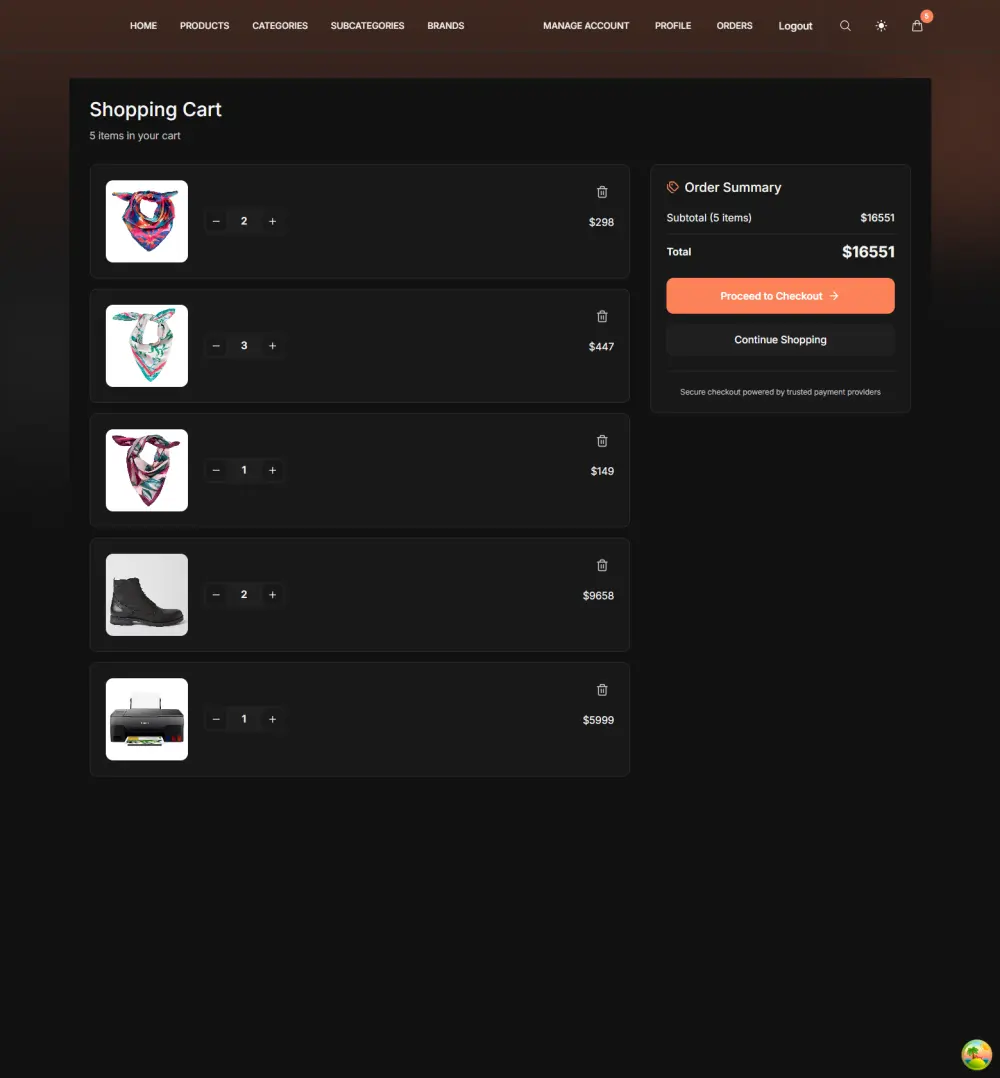Reduce quantity of the $9658 boots
This screenshot has height=1078, width=1000.
tap(216, 595)
